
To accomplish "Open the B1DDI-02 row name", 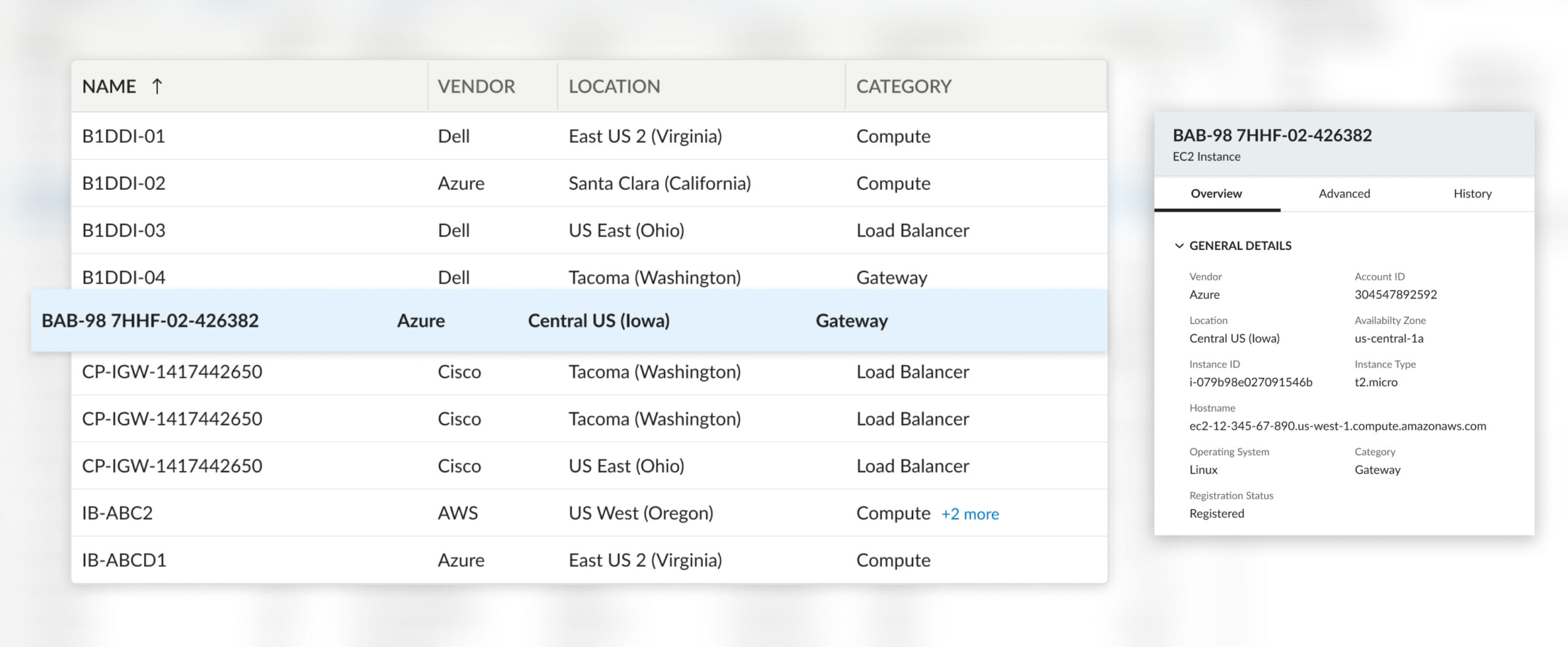I will point(124,183).
